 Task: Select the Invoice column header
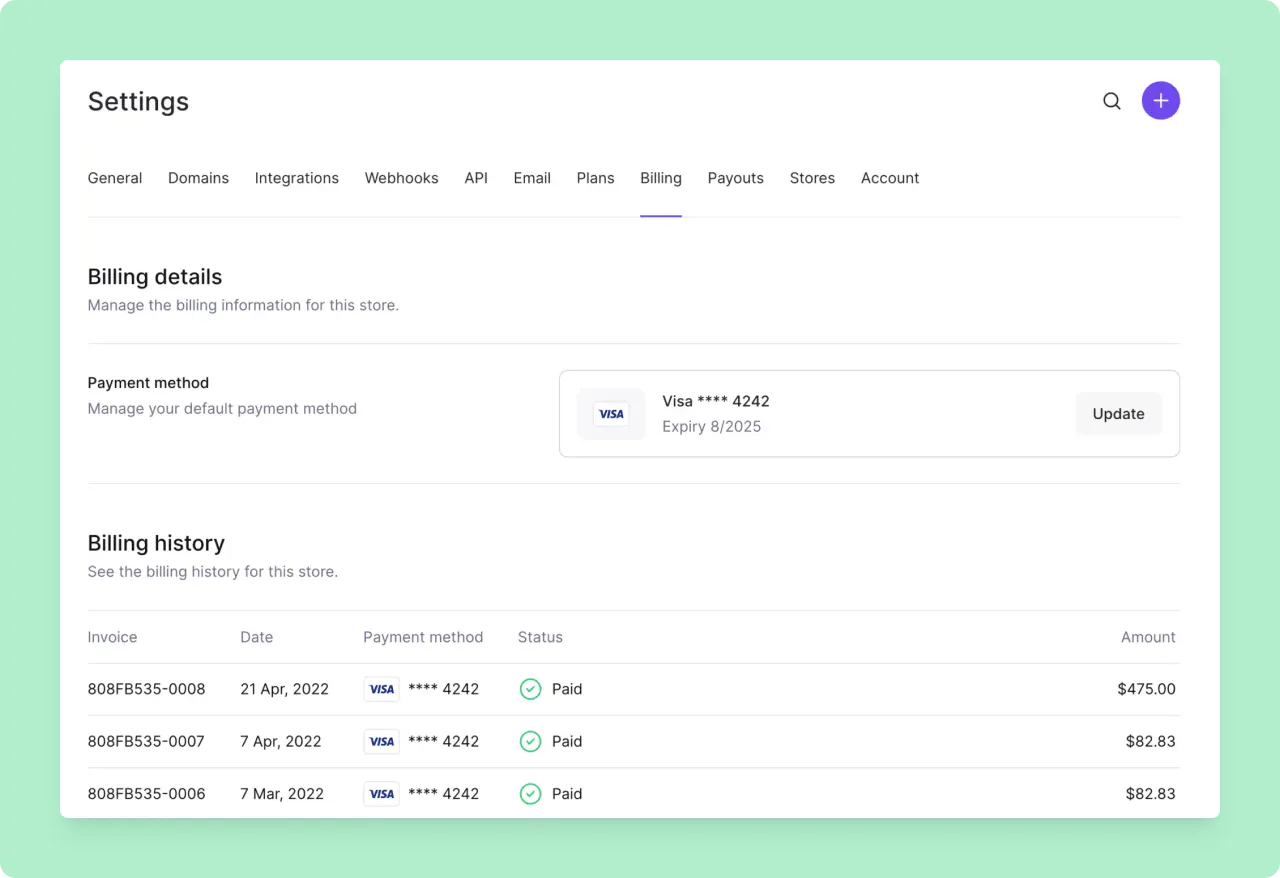tap(112, 637)
